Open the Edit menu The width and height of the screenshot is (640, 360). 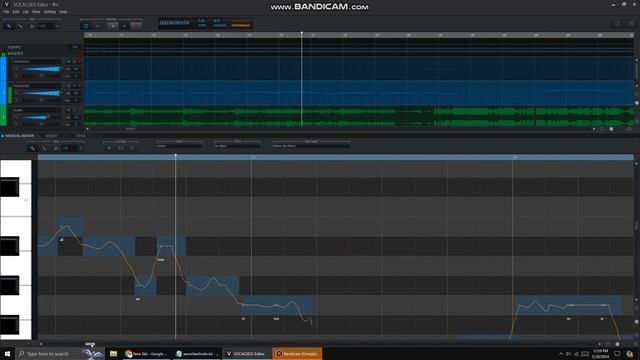[x=16, y=12]
